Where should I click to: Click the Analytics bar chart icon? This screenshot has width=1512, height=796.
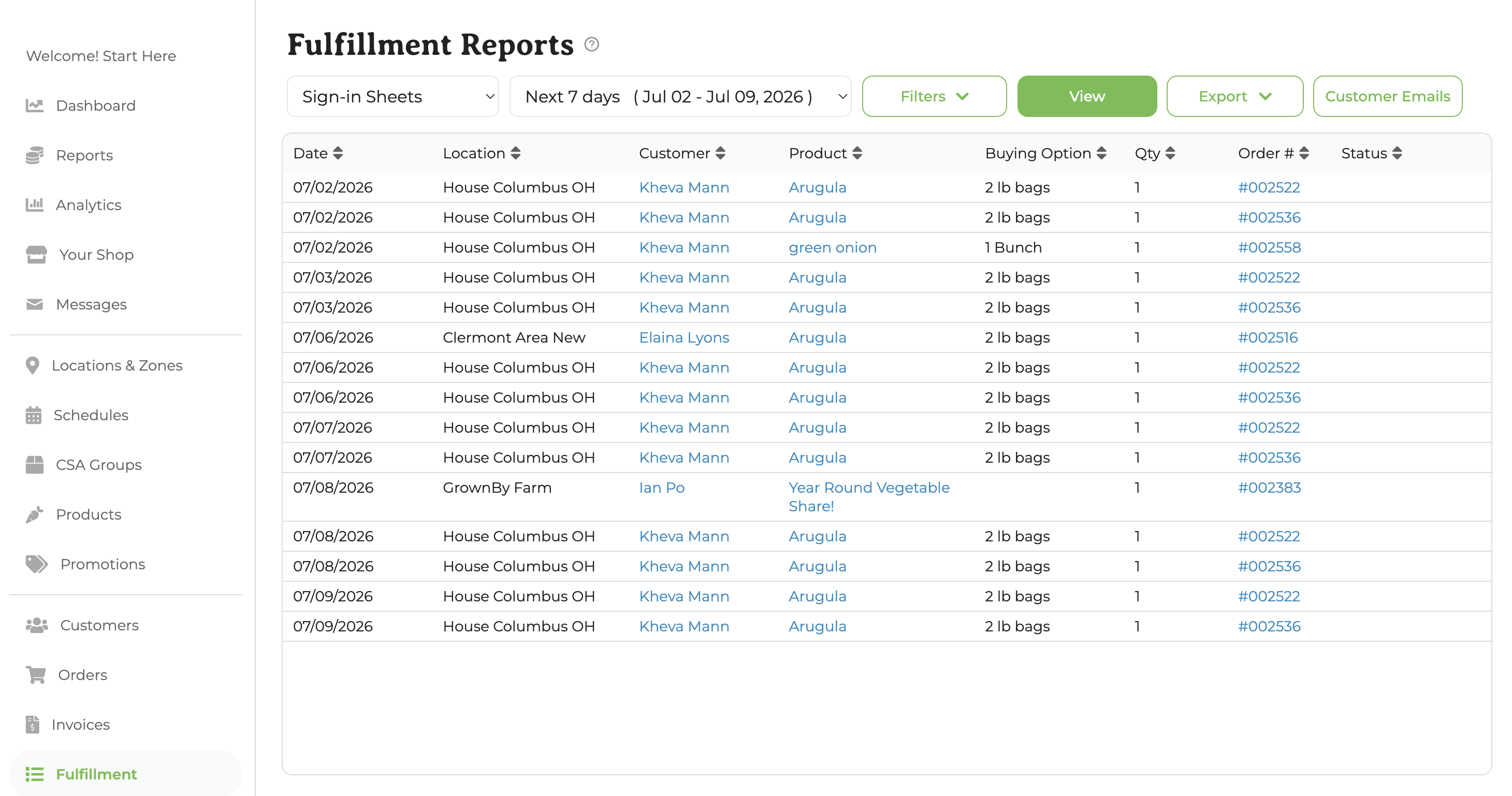35,205
